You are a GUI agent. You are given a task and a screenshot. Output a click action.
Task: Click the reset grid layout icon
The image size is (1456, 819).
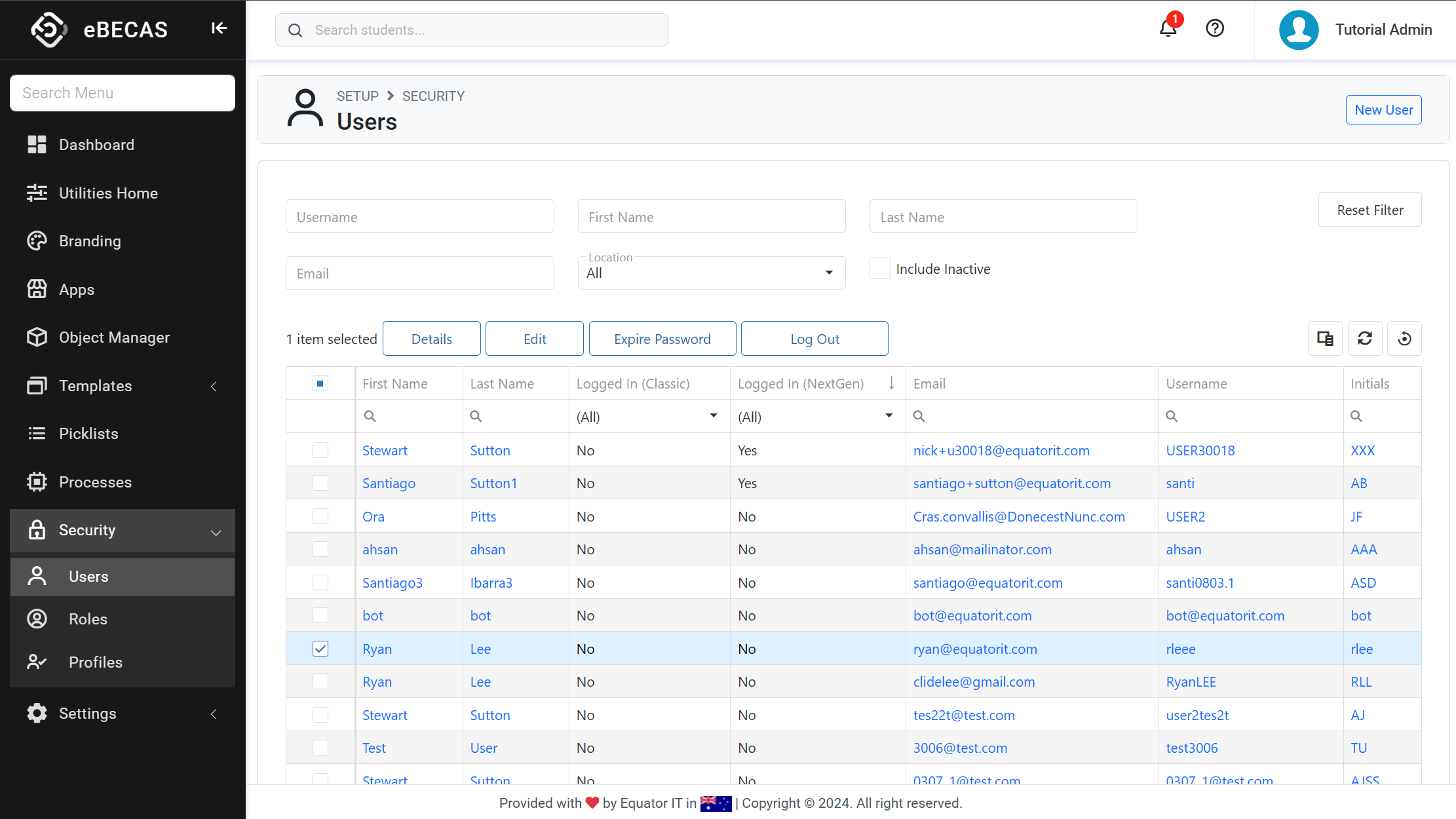pos(1404,339)
